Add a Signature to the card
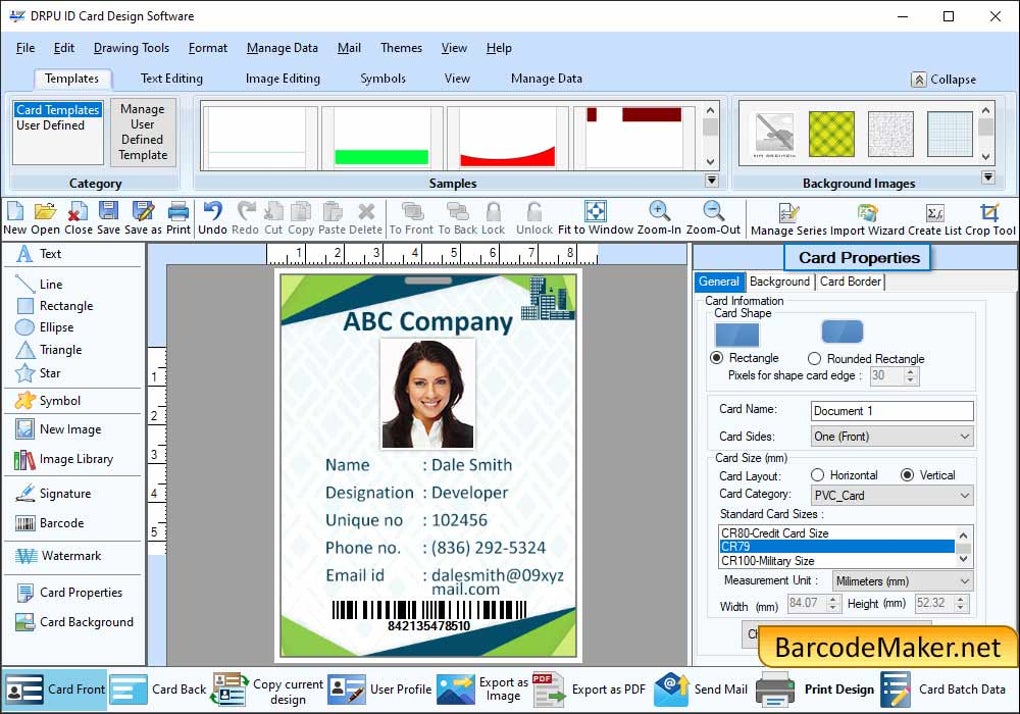This screenshot has width=1020, height=714. (x=60, y=492)
